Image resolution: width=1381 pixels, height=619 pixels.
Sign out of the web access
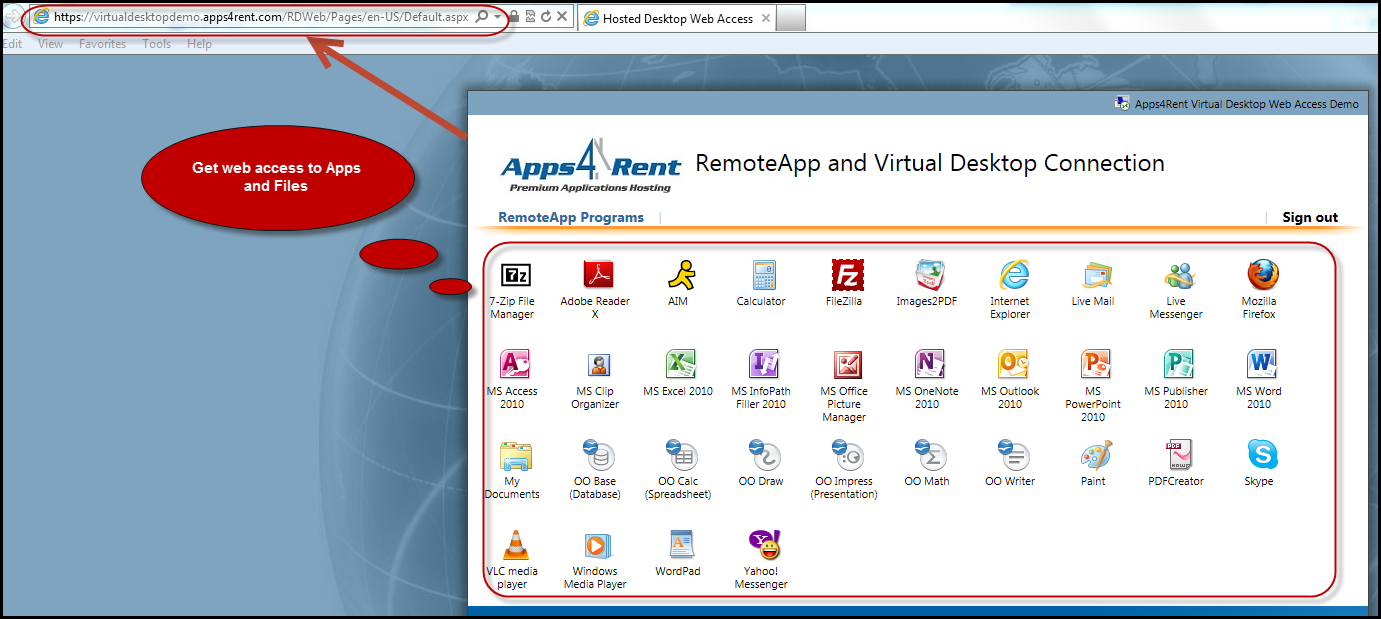pyautogui.click(x=1310, y=217)
